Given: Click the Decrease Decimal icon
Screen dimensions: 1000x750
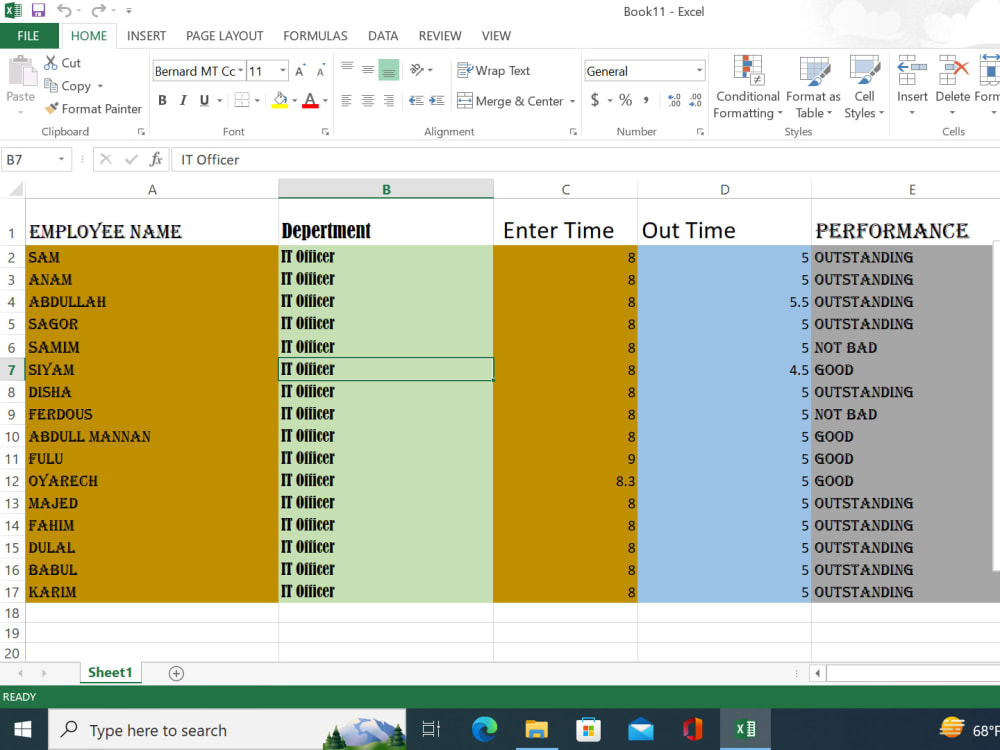Looking at the screenshot, I should 695,100.
